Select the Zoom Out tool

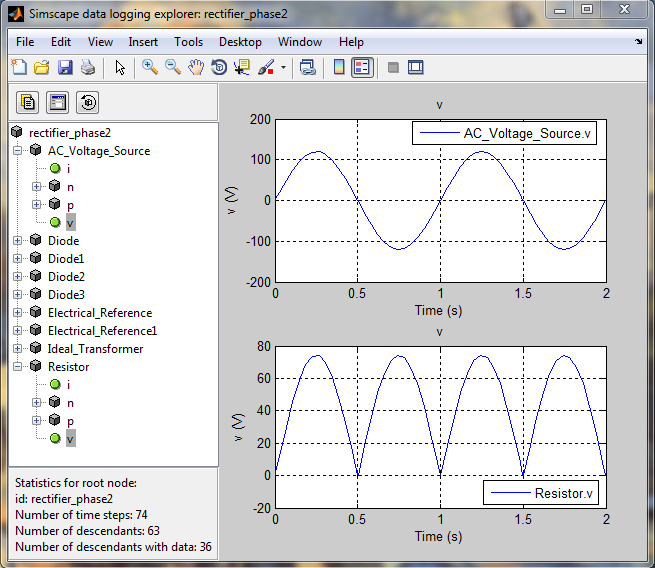[173, 67]
